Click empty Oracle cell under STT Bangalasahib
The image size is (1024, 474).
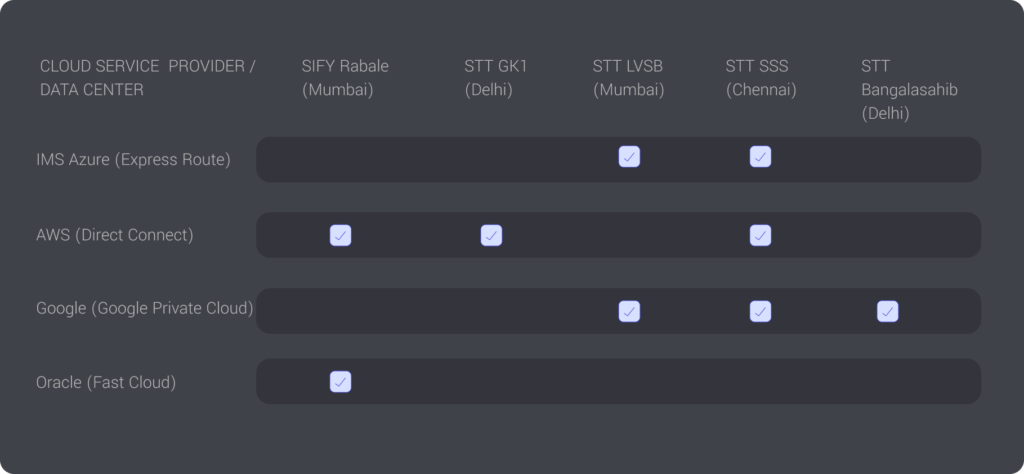tap(888, 382)
